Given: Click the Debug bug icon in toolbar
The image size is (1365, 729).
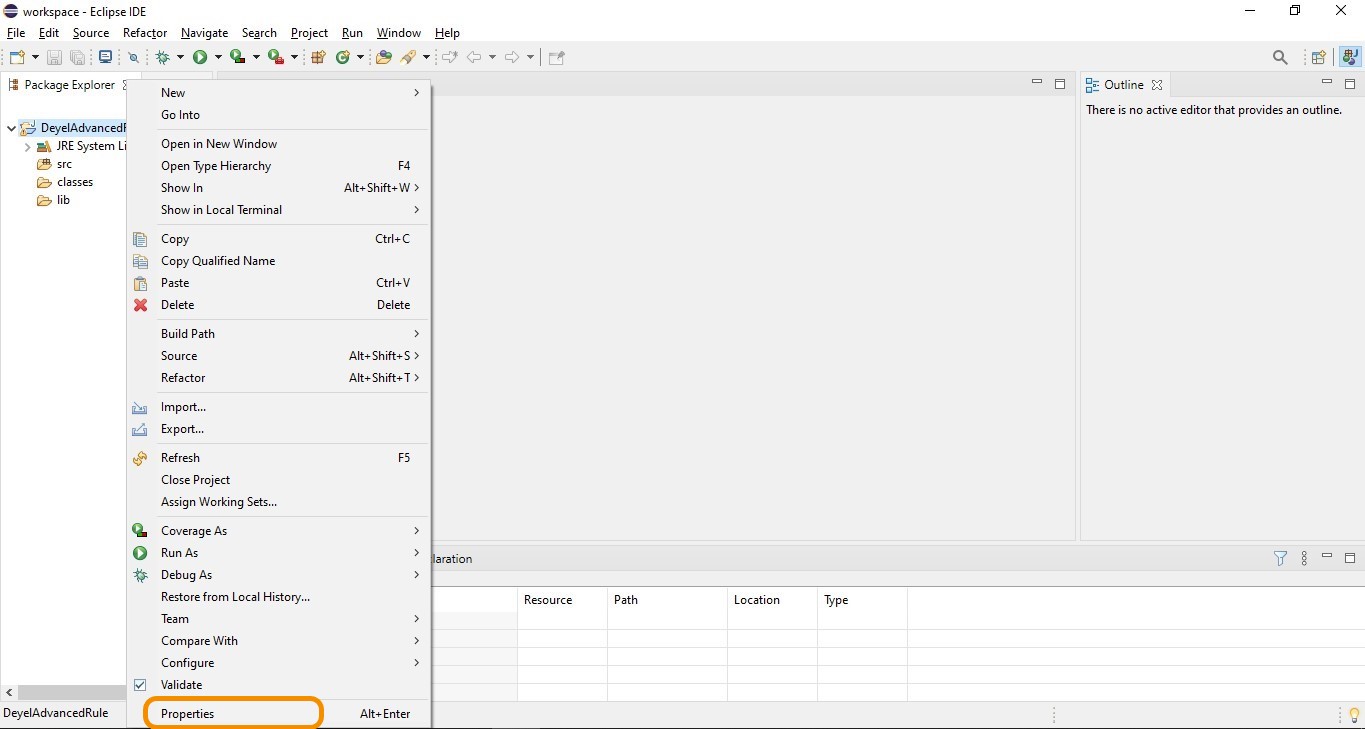Looking at the screenshot, I should 162,57.
